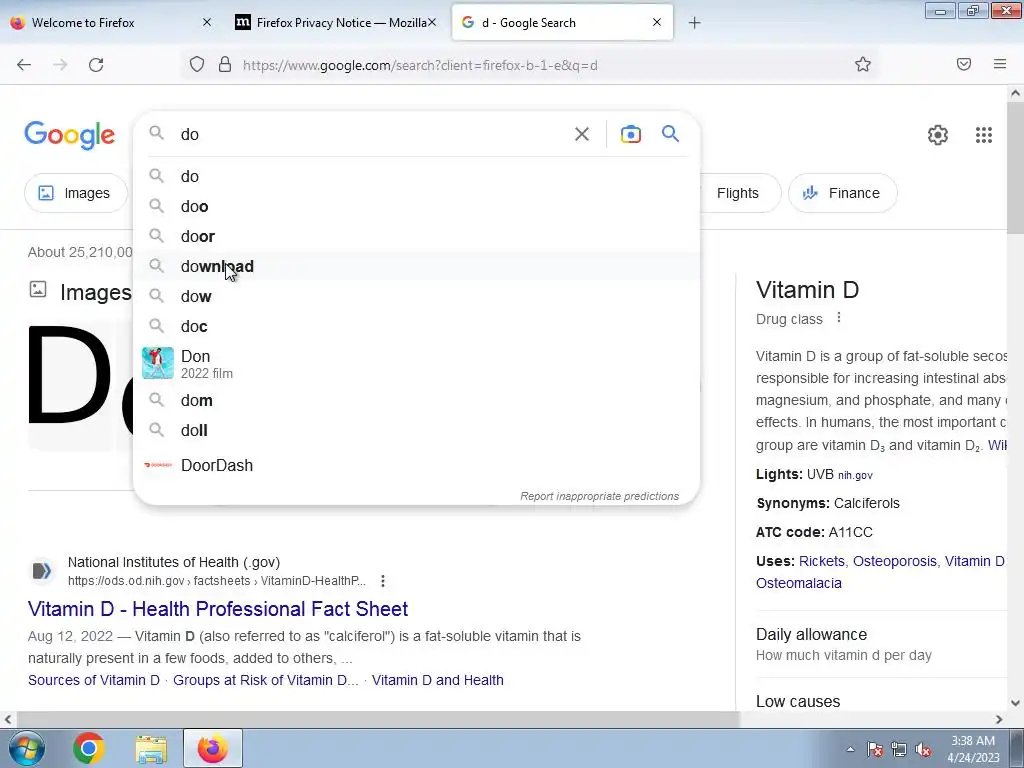Go back with the browser back arrow
1024x768 pixels.
(x=24, y=65)
